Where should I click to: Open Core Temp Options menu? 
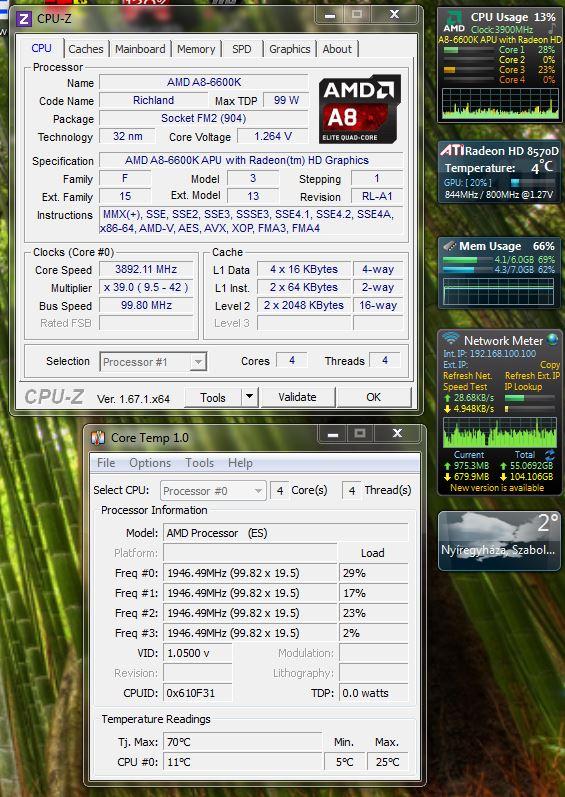pyautogui.click(x=150, y=463)
